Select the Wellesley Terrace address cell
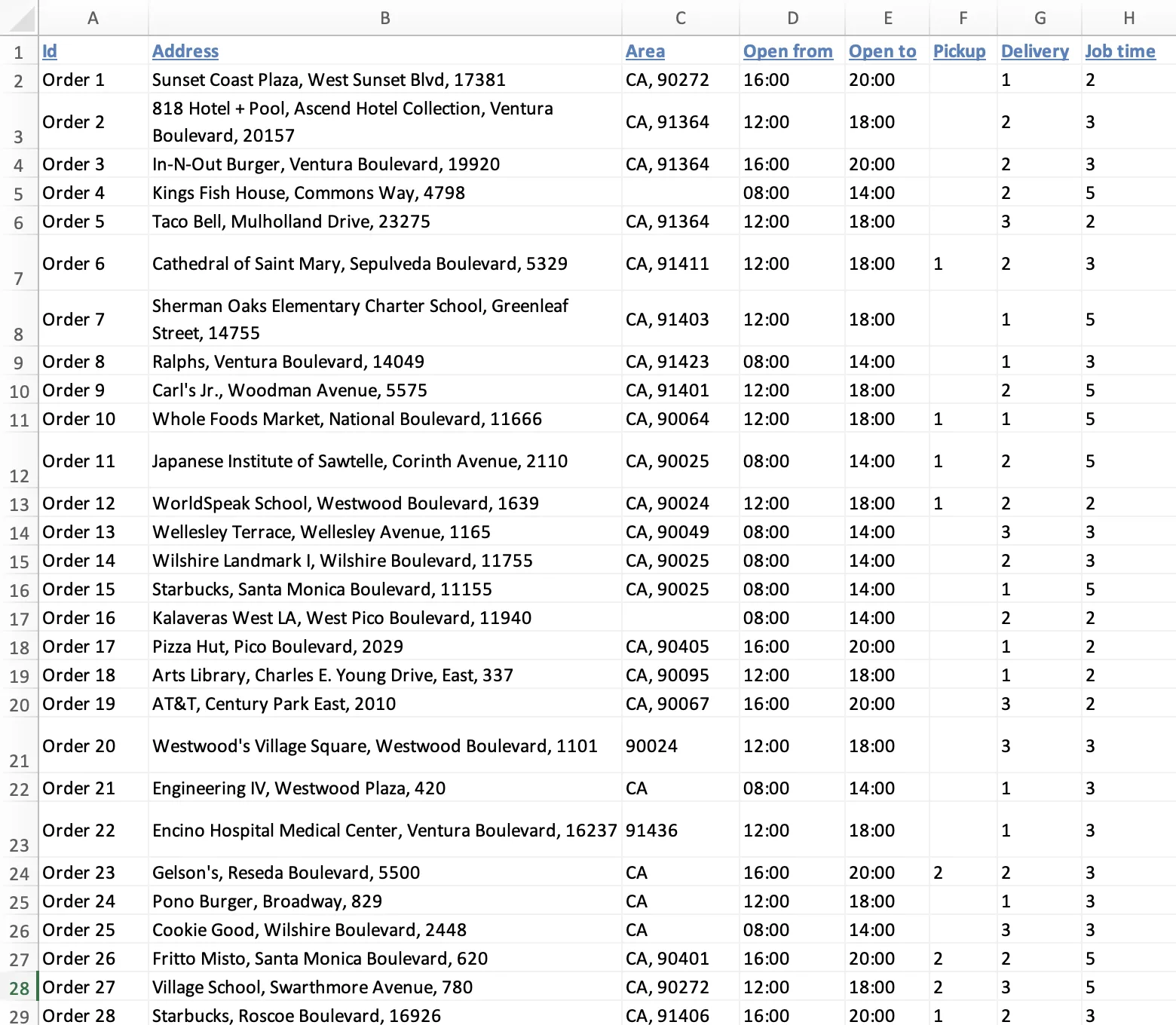Image resolution: width=1176 pixels, height=1025 pixels. (x=384, y=532)
